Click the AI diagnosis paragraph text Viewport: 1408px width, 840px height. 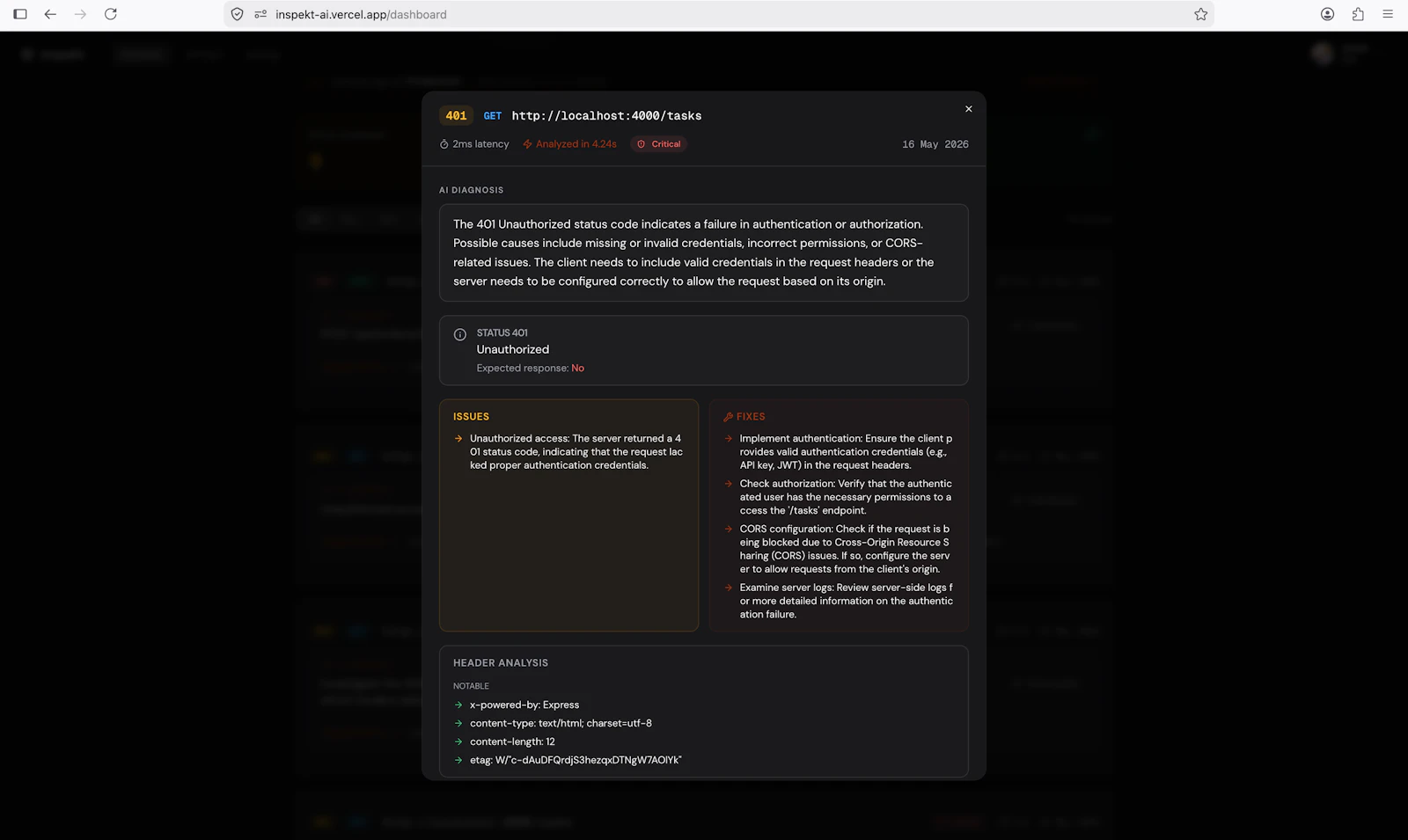[694, 252]
